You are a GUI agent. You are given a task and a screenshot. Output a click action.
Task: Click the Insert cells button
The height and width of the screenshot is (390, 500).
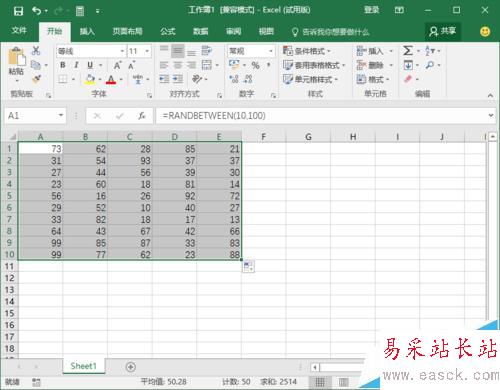(x=375, y=51)
